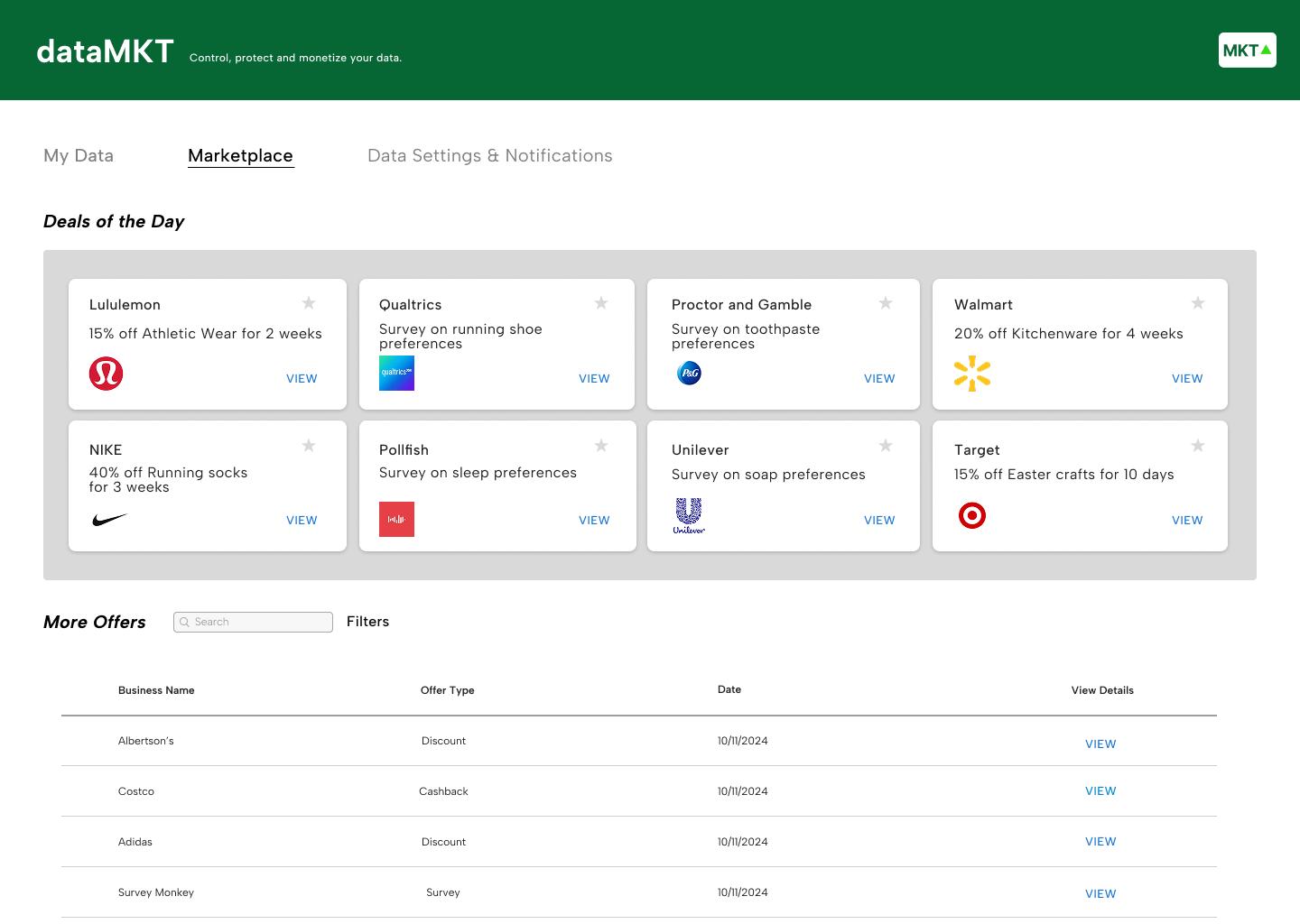Star the Proctor and Gamble survey

coord(886,303)
